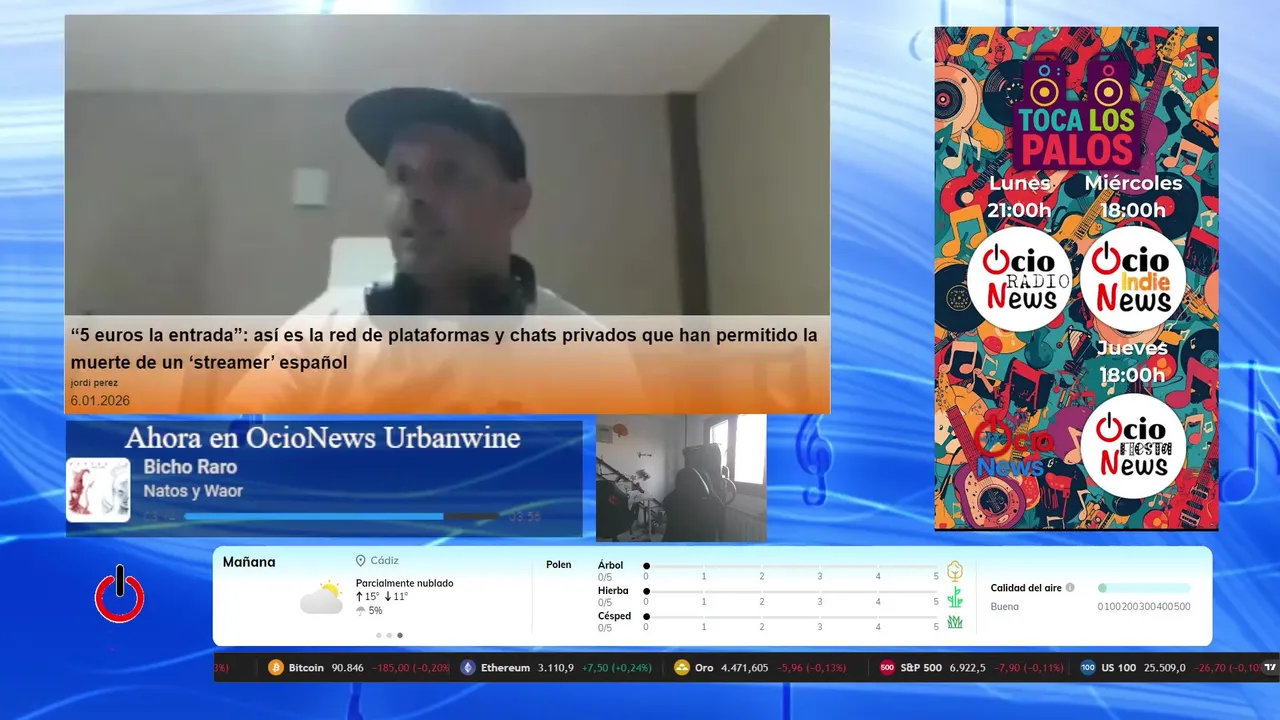Click the Bitcoin price 90.846
Viewport: 1280px width, 720px height.
348,668
